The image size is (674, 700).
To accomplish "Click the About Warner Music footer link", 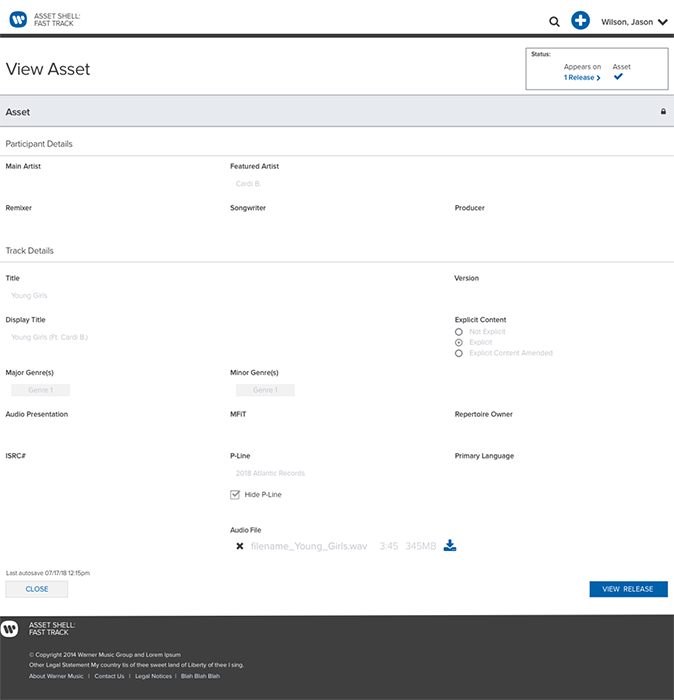I will 56,676.
